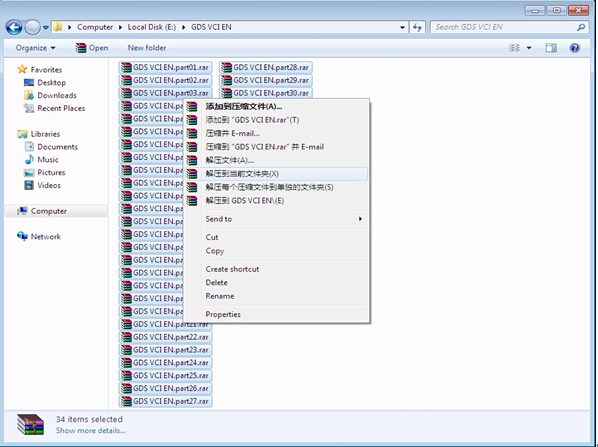Viewport: 598px width, 447px height.
Task: Select Local Disk (E:) breadcrumb
Action: click(x=152, y=27)
